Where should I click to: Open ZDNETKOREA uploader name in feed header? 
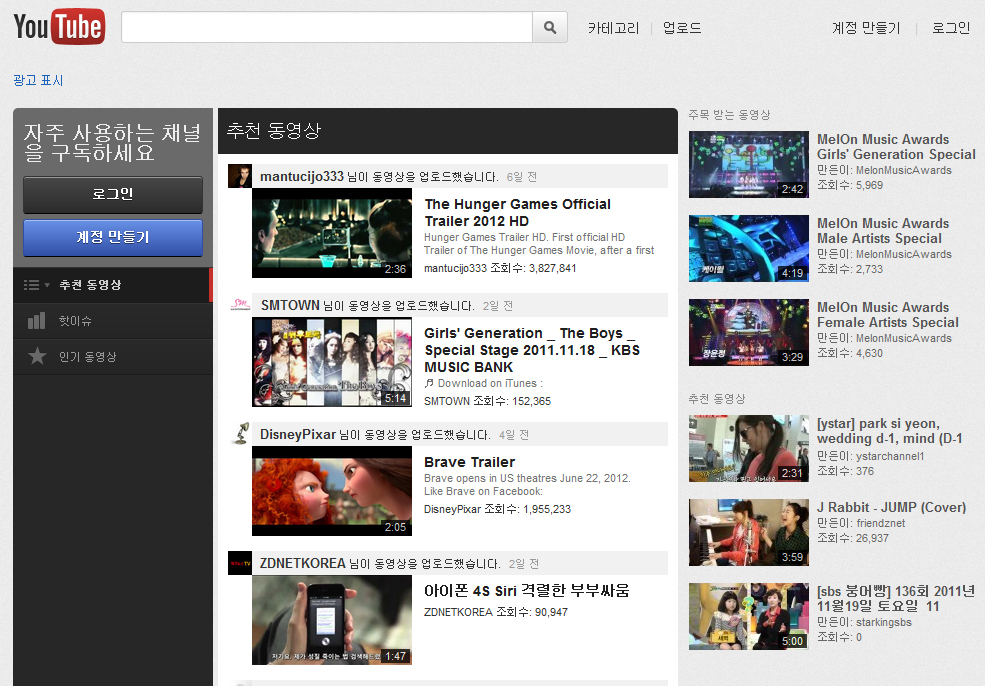[x=303, y=564]
